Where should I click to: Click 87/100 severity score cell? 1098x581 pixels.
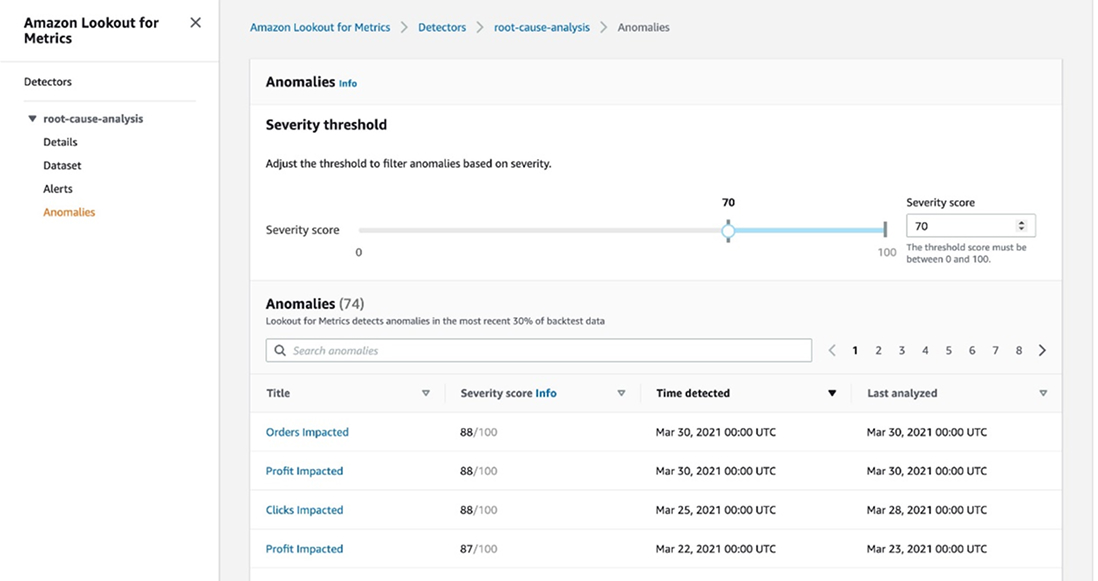[x=478, y=549]
